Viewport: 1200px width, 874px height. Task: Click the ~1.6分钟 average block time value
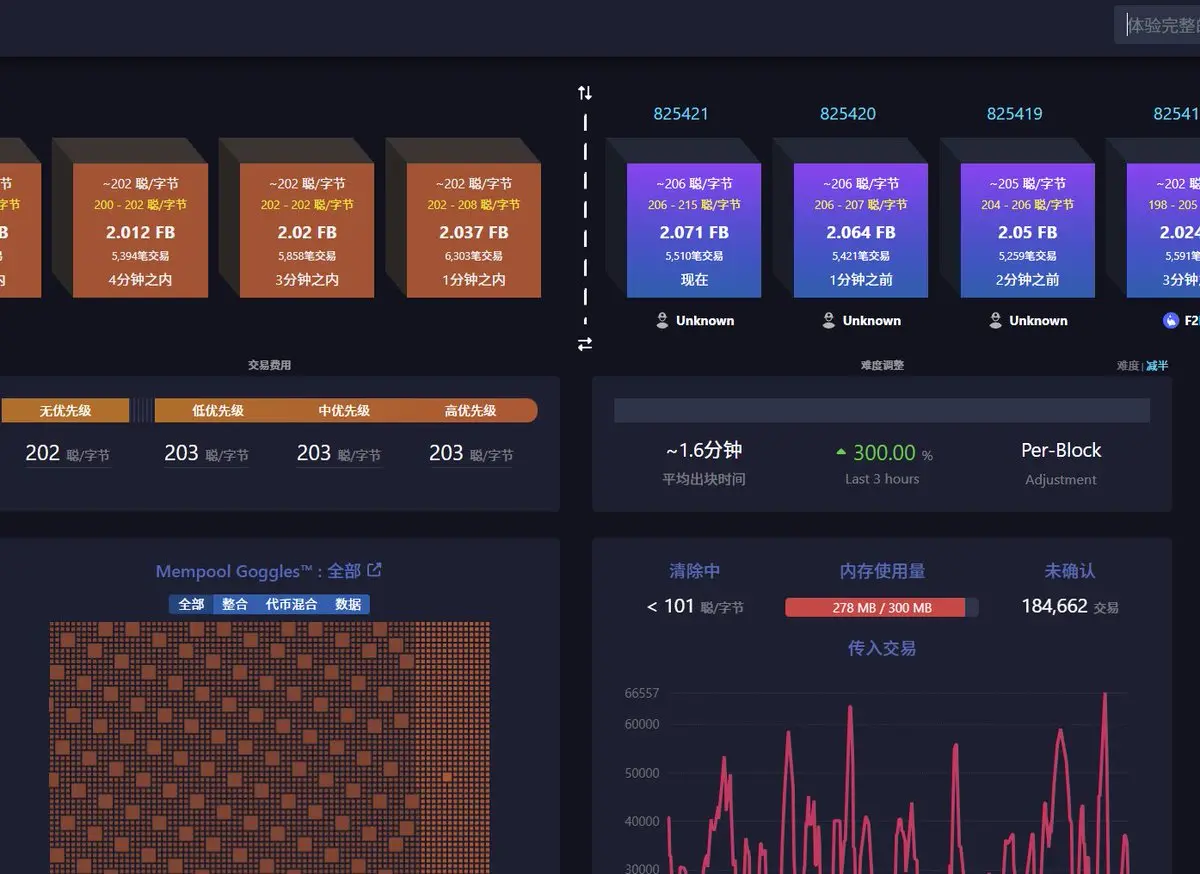click(x=704, y=450)
